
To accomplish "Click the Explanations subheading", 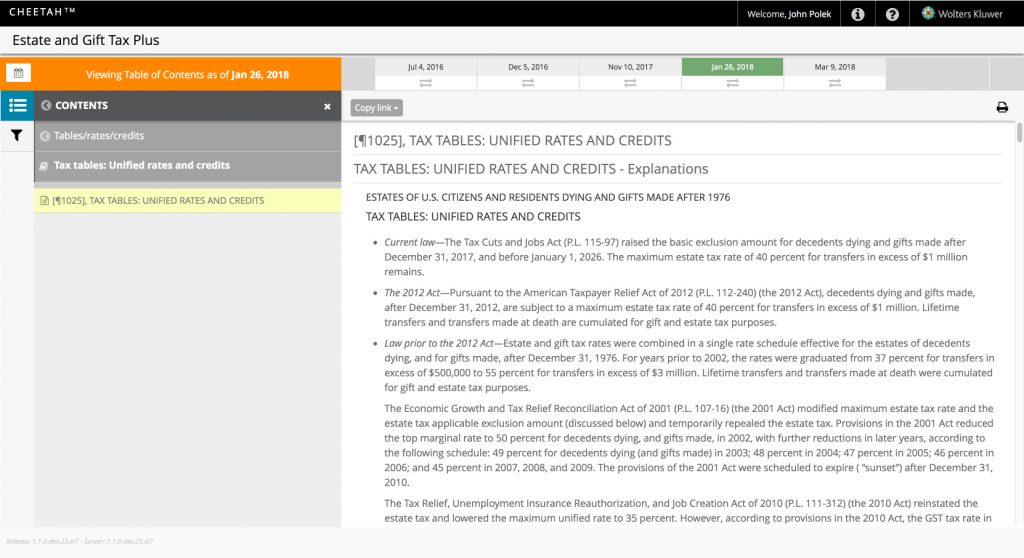I will tap(531, 169).
